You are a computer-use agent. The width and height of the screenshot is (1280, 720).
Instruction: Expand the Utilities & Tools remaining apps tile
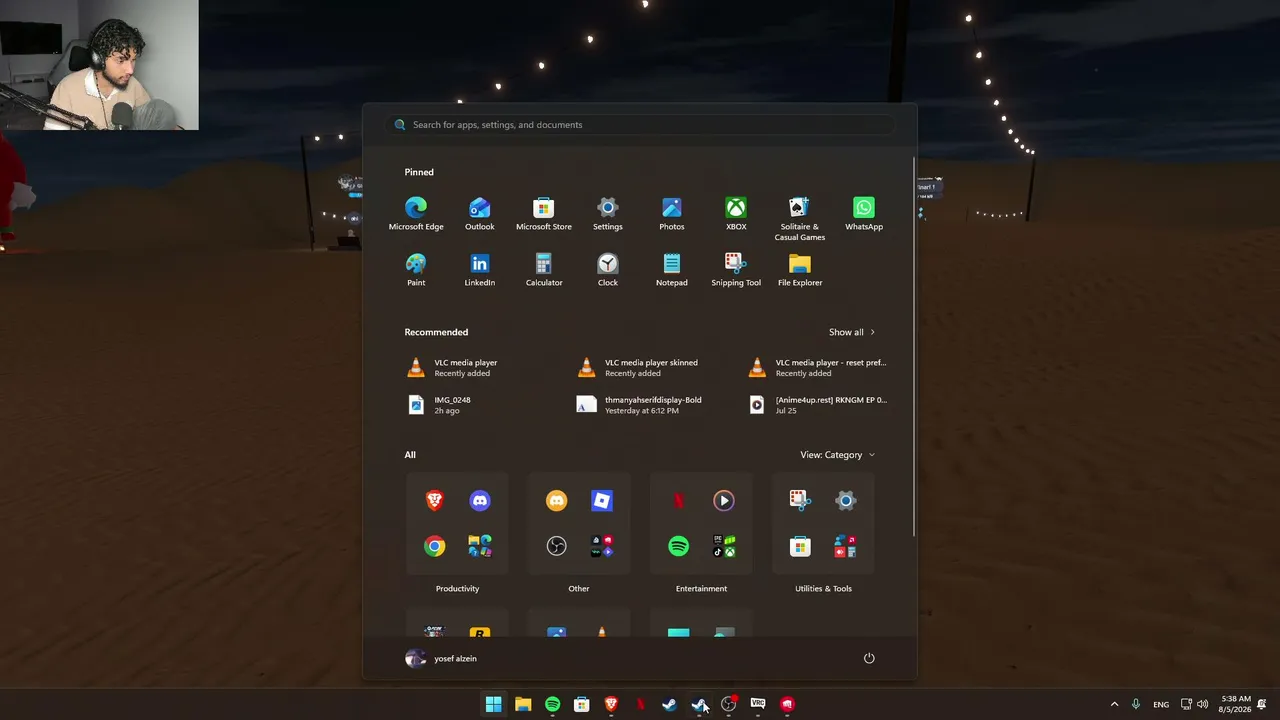coord(846,546)
